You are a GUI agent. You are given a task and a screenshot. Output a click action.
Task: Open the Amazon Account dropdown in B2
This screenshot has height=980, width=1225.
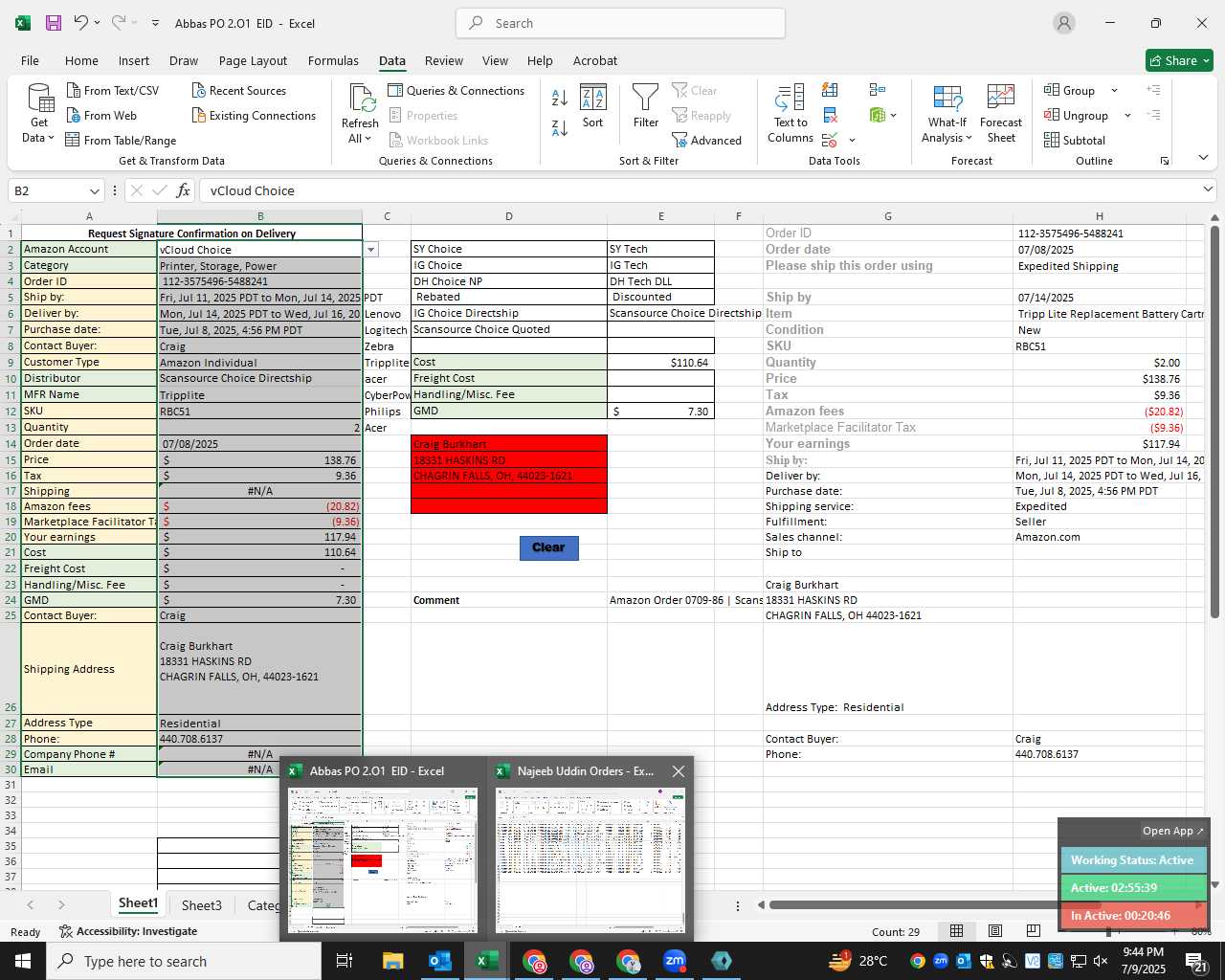pos(370,249)
